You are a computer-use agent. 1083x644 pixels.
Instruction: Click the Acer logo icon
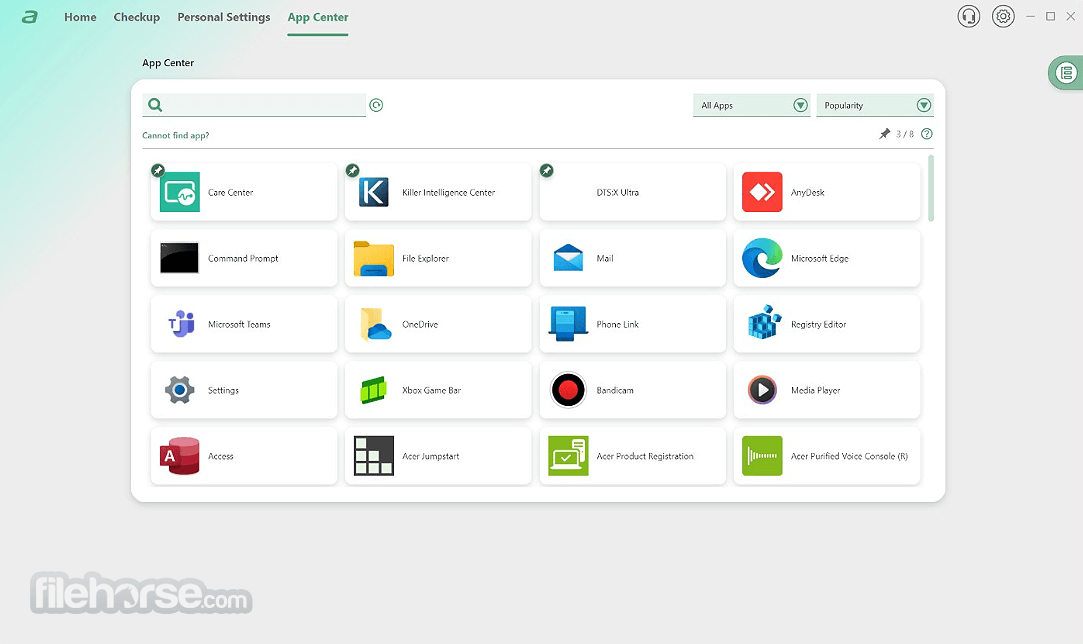[30, 17]
